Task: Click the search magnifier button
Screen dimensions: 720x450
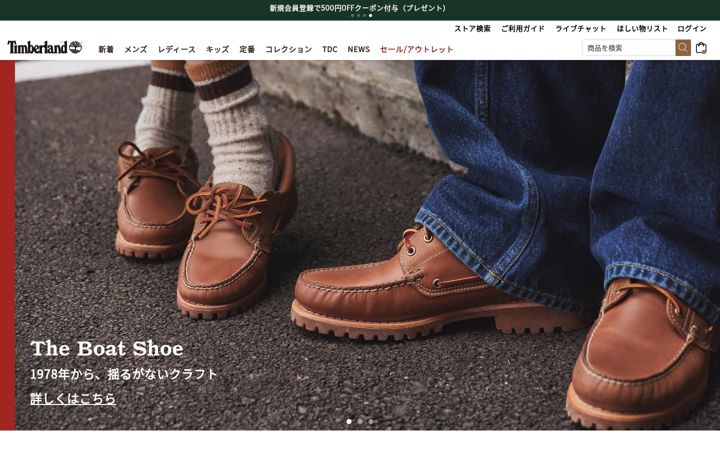Action: 683,48
